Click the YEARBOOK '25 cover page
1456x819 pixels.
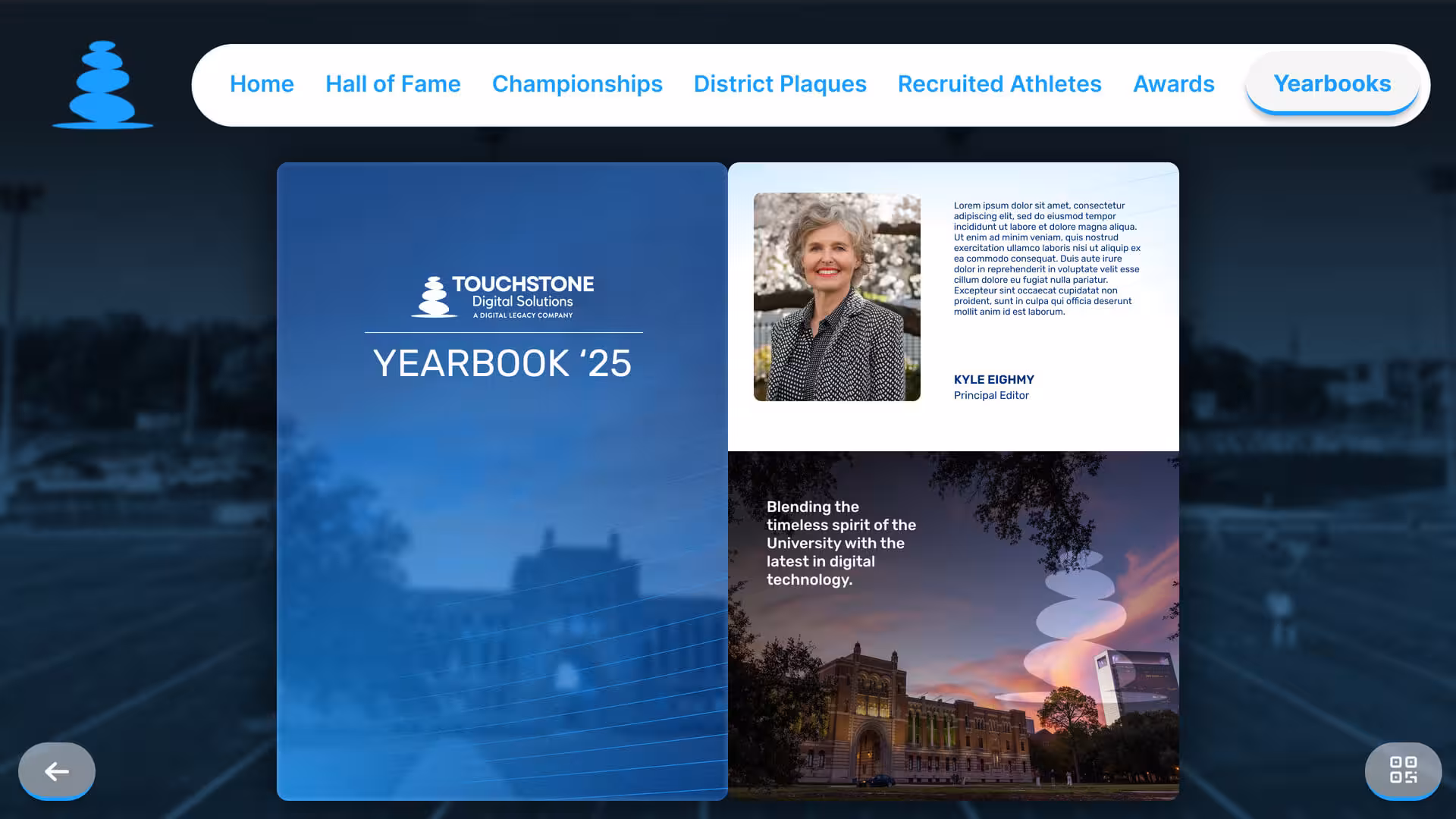(503, 478)
